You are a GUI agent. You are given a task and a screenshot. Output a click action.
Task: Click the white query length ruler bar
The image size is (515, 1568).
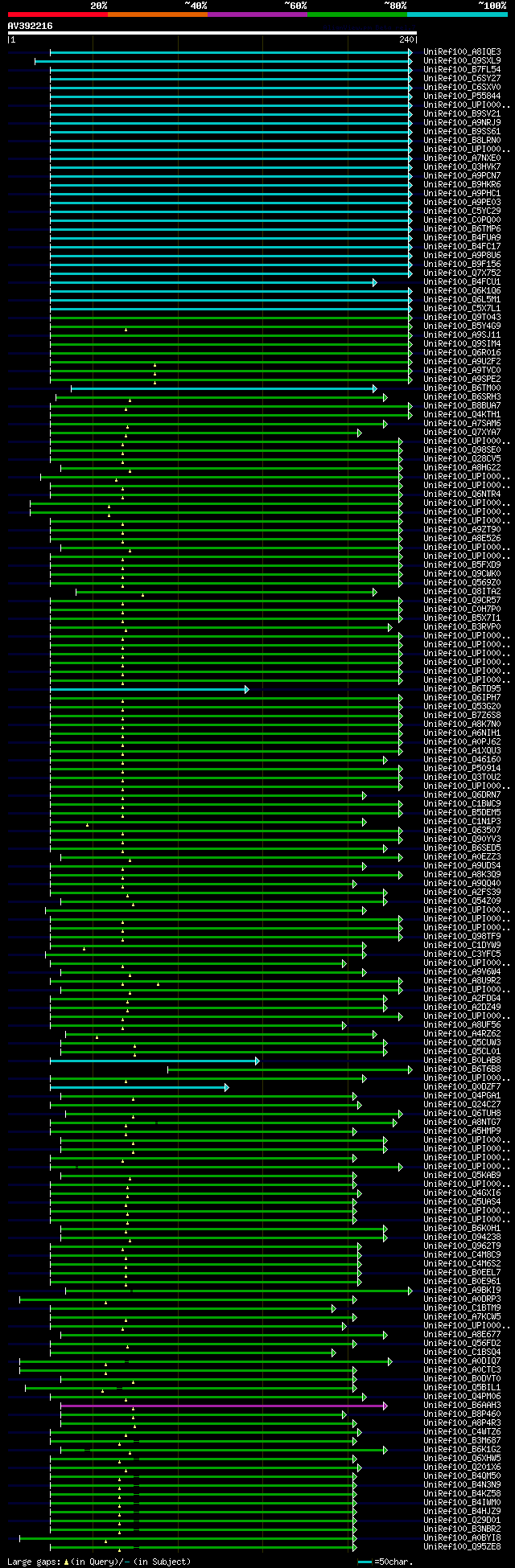(x=212, y=33)
